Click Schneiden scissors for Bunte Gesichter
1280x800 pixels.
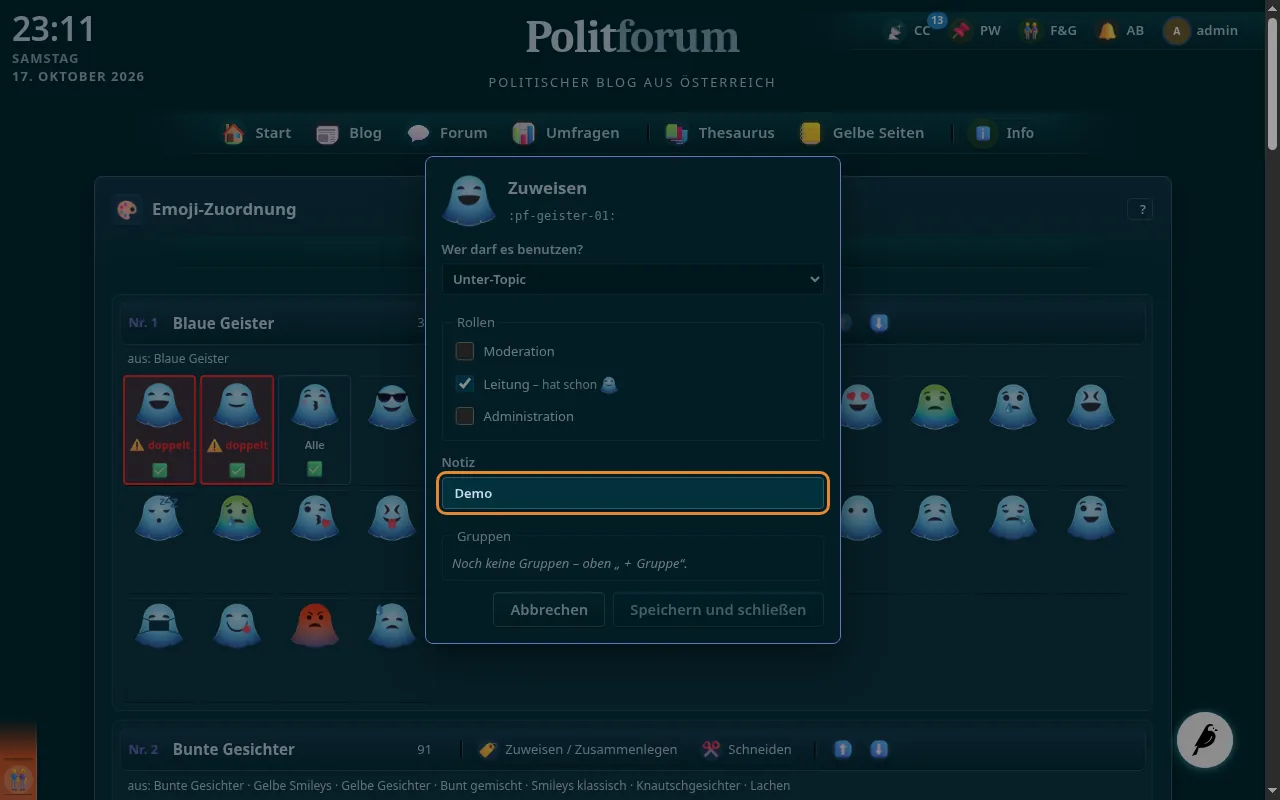746,749
